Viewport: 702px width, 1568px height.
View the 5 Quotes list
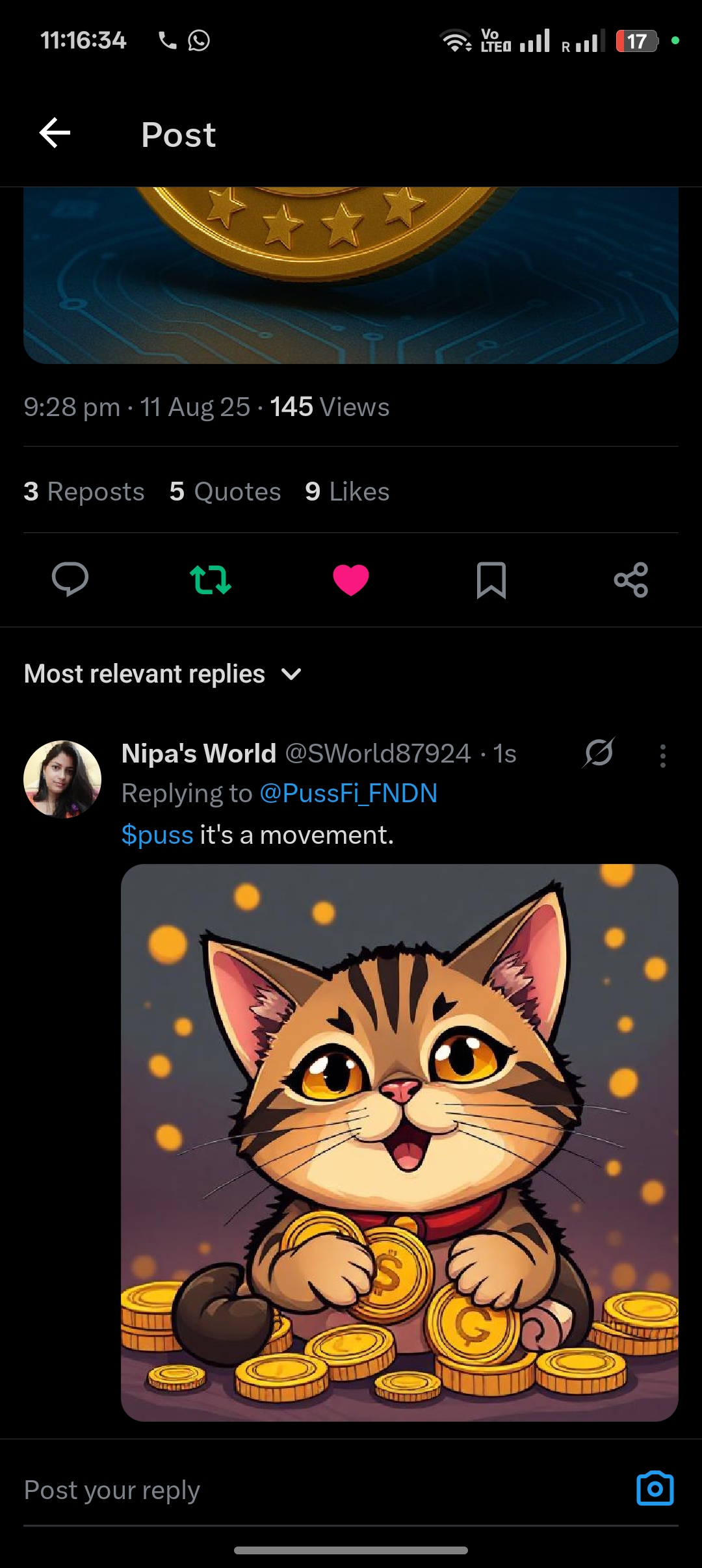[225, 491]
